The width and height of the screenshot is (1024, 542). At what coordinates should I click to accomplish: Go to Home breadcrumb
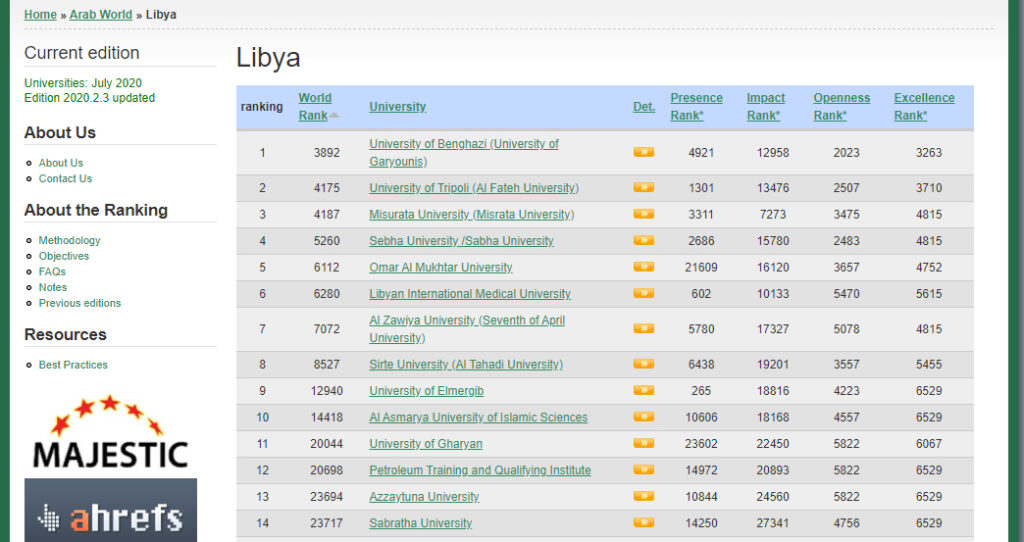pos(40,15)
